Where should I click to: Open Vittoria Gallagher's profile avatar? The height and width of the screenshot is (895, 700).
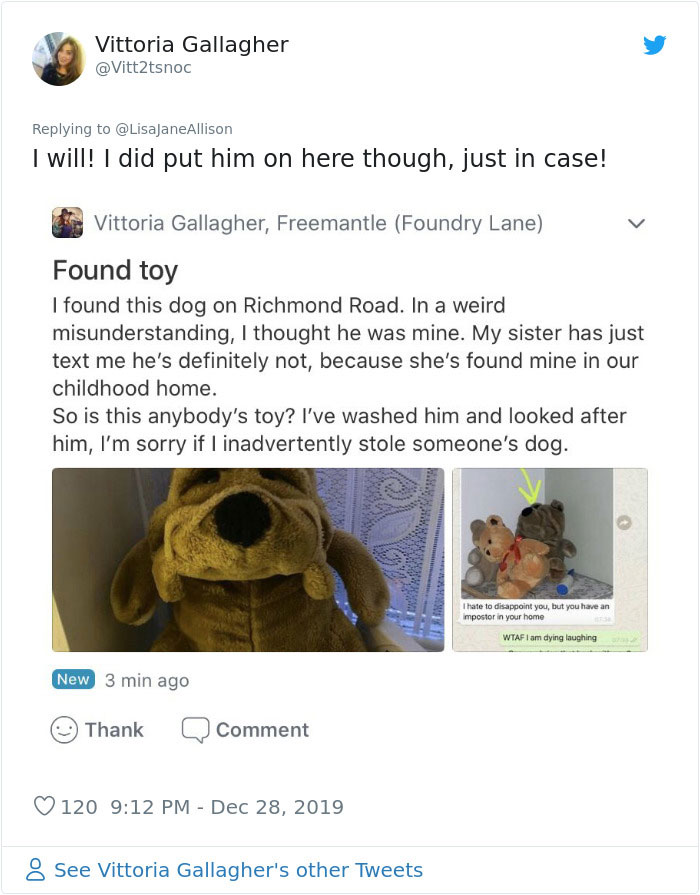pos(58,58)
